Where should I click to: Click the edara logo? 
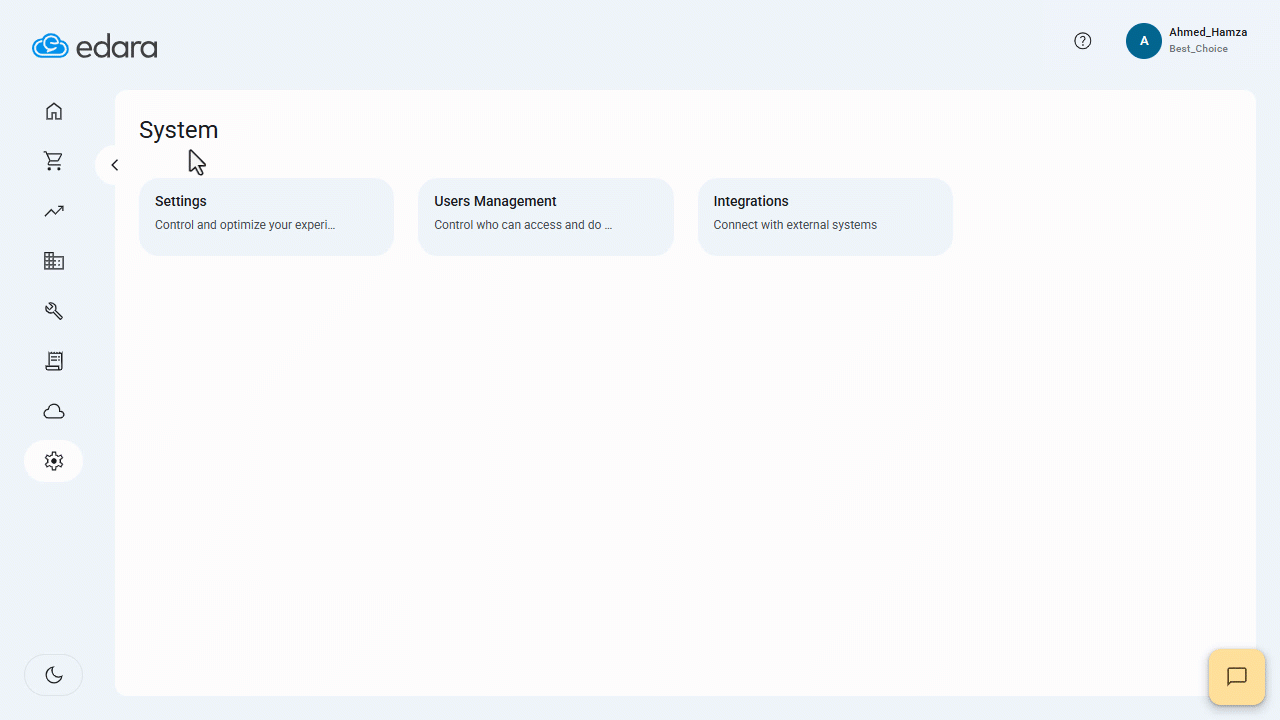[x=95, y=46]
